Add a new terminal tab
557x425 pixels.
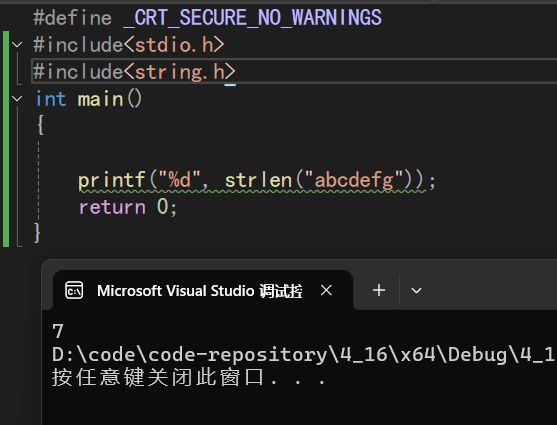379,290
